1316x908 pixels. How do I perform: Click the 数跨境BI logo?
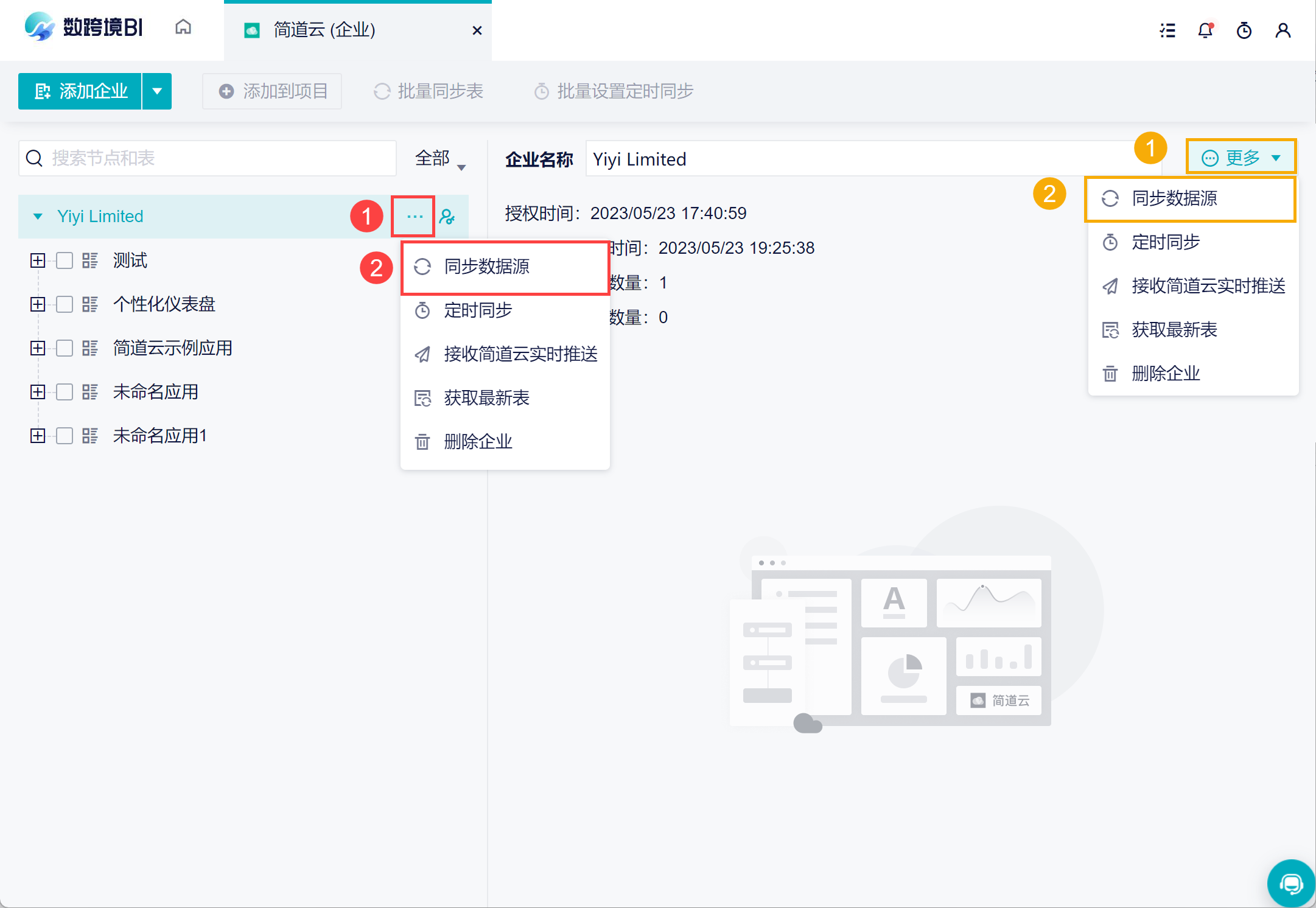pos(84,27)
